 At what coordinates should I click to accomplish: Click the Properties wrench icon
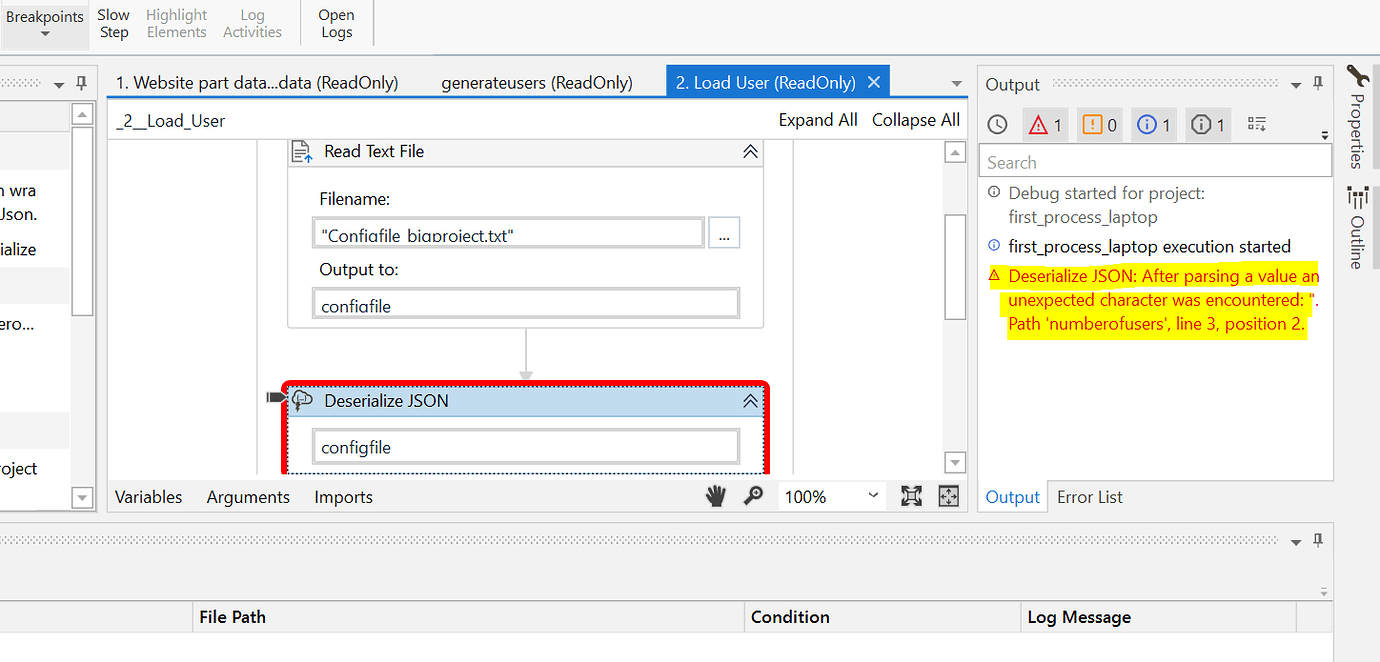1356,76
